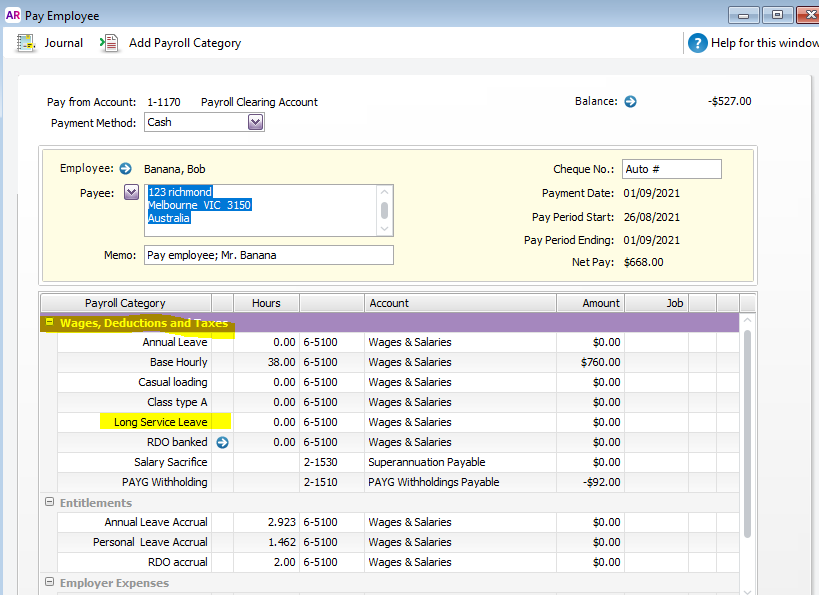819x595 pixels.
Task: Open Help for this window
Action: tap(698, 43)
